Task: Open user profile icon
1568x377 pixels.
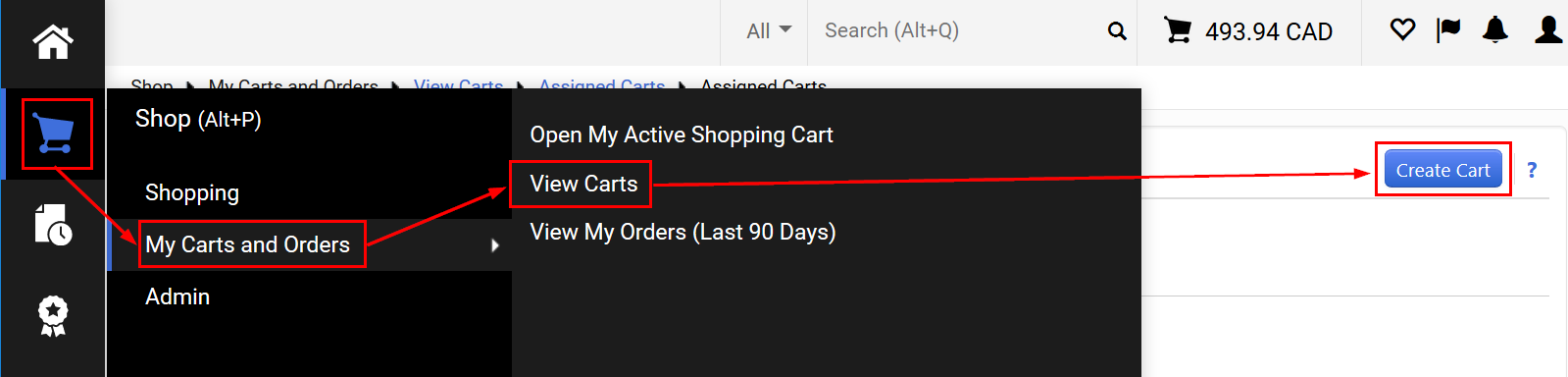Action: (1548, 30)
